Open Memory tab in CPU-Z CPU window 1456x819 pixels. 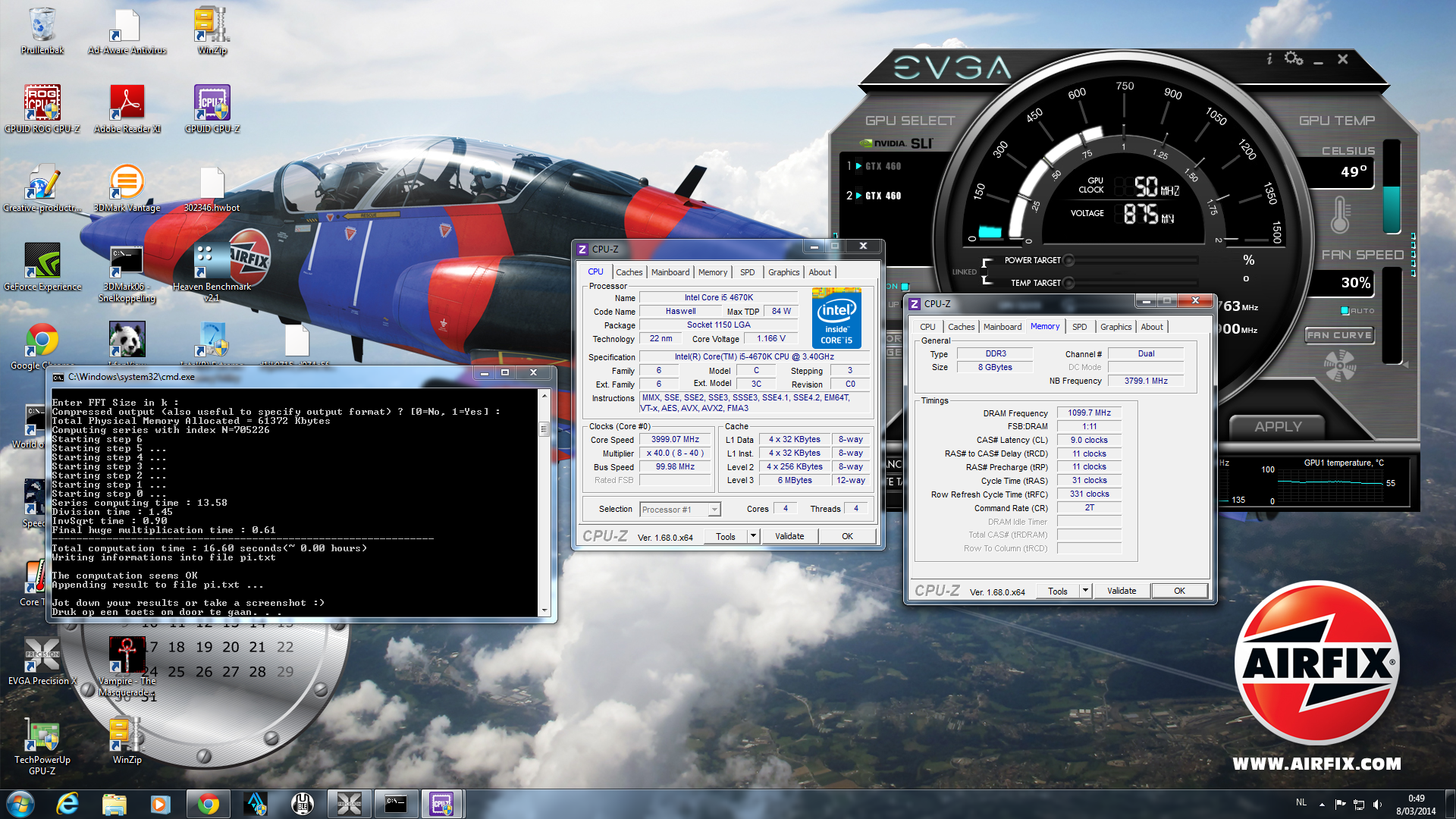(713, 272)
